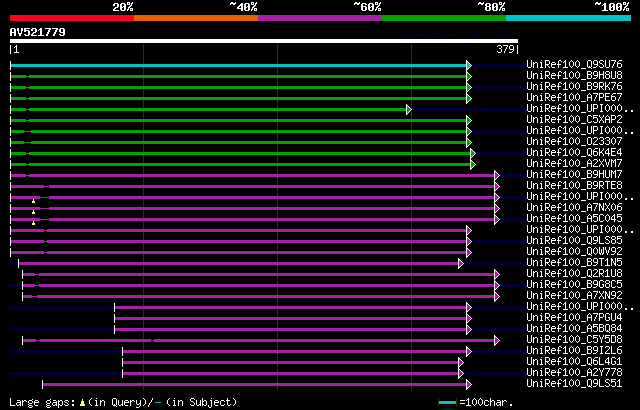Viewport: 640px width, 410px height.
Task: Click the purple arrowhead on the C5Y5D8 row
Action: pyautogui.click(x=497, y=341)
